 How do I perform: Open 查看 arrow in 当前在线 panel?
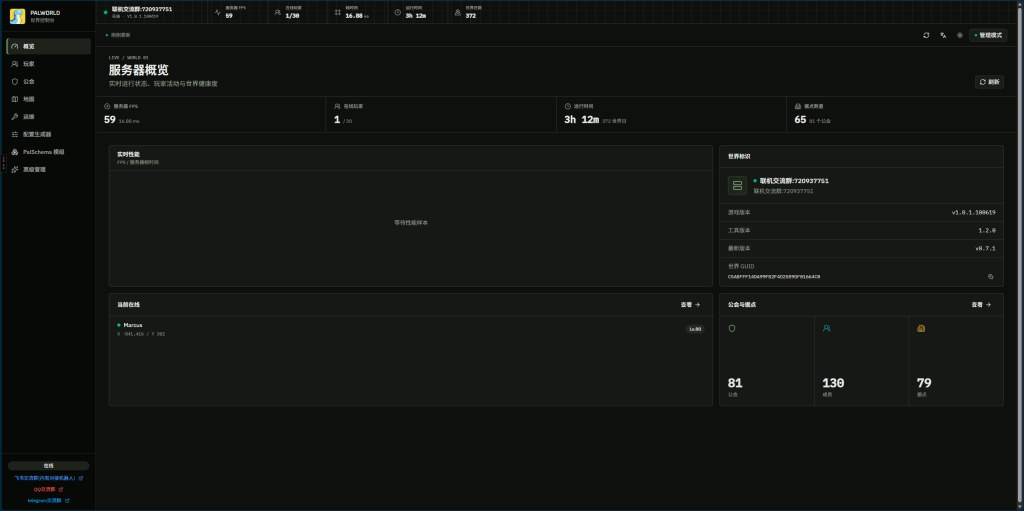point(690,305)
